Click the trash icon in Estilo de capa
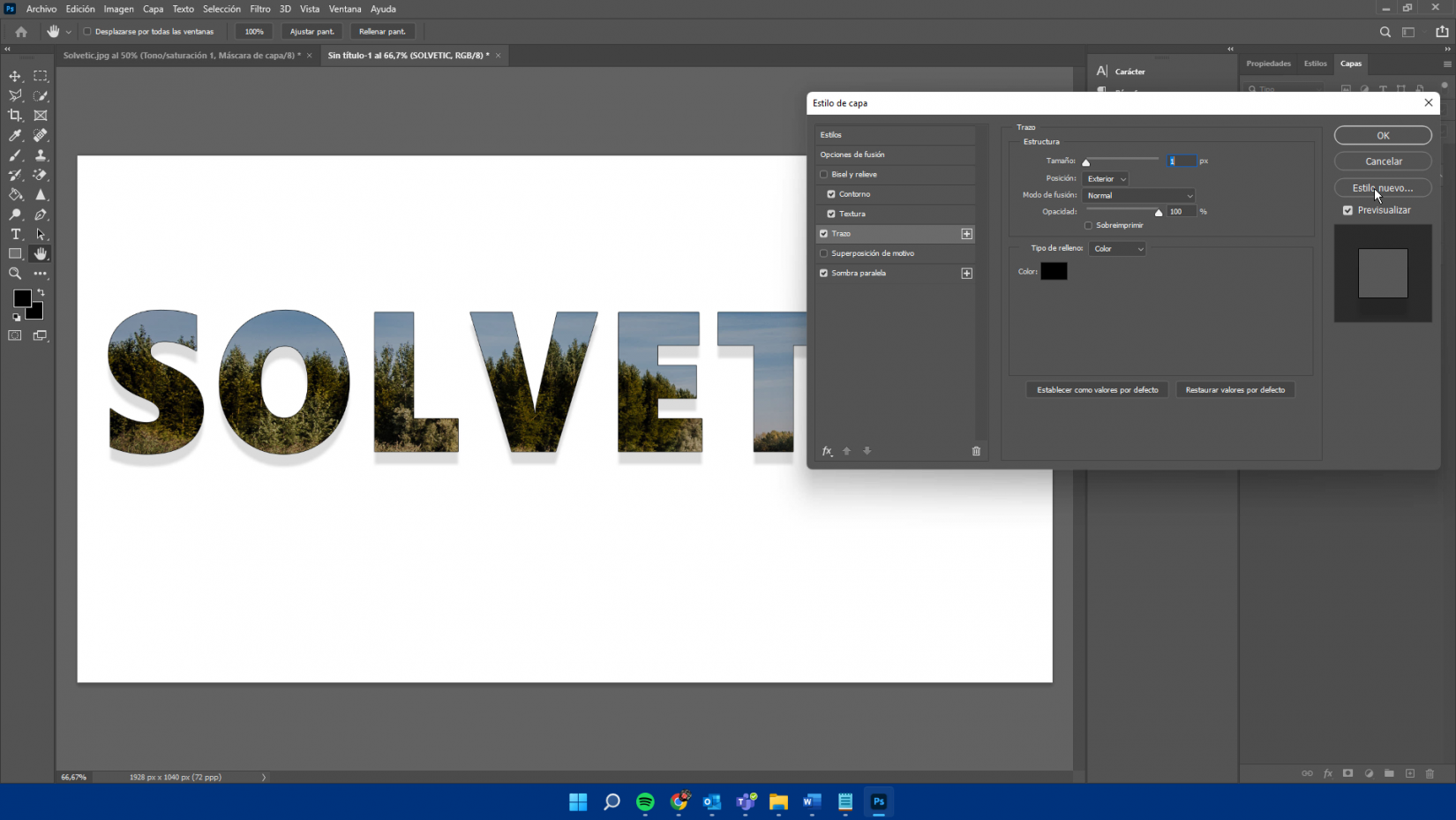Viewport: 1456px width, 820px height. click(x=976, y=451)
